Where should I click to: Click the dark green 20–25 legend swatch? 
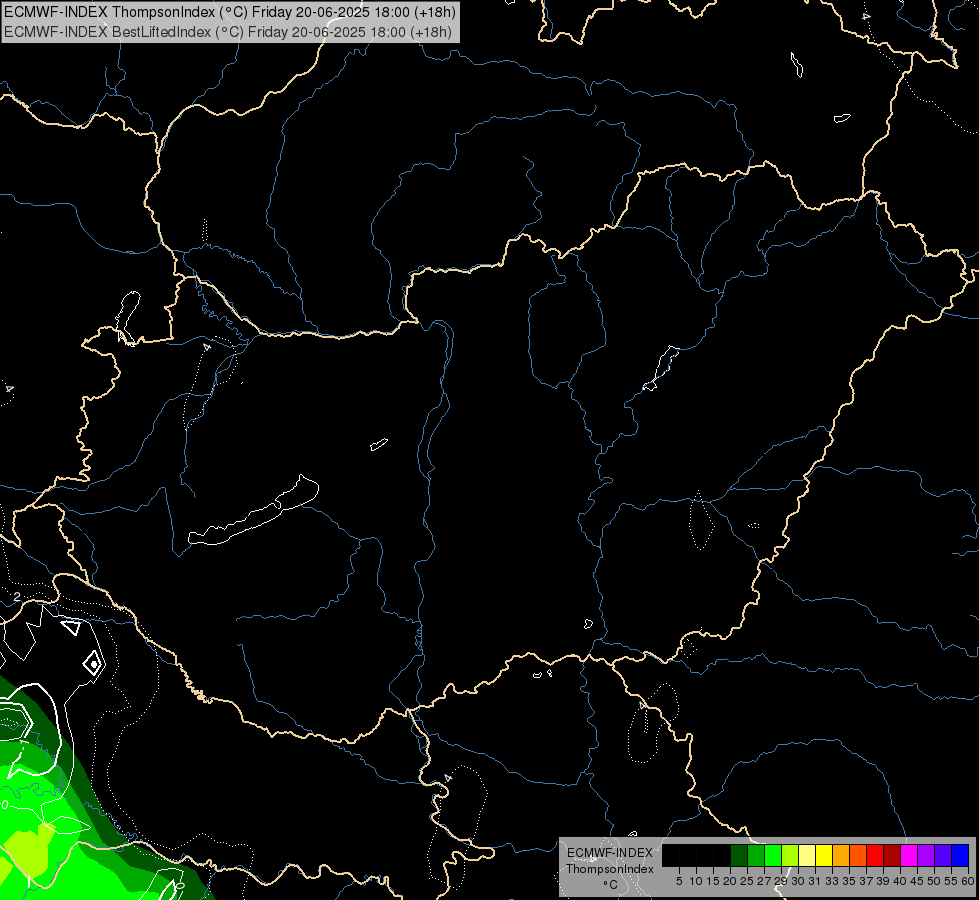point(739,855)
